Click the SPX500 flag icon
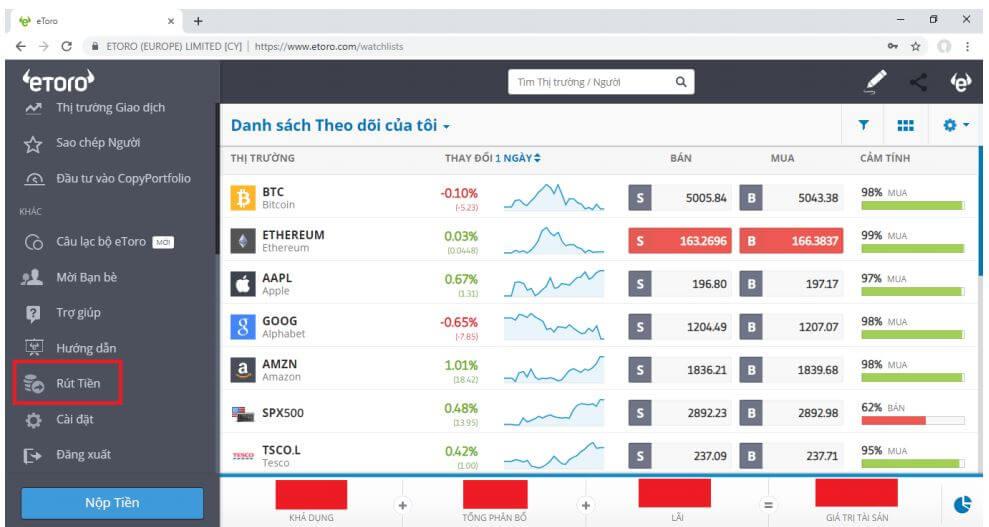Image resolution: width=989 pixels, height=527 pixels. click(x=243, y=414)
